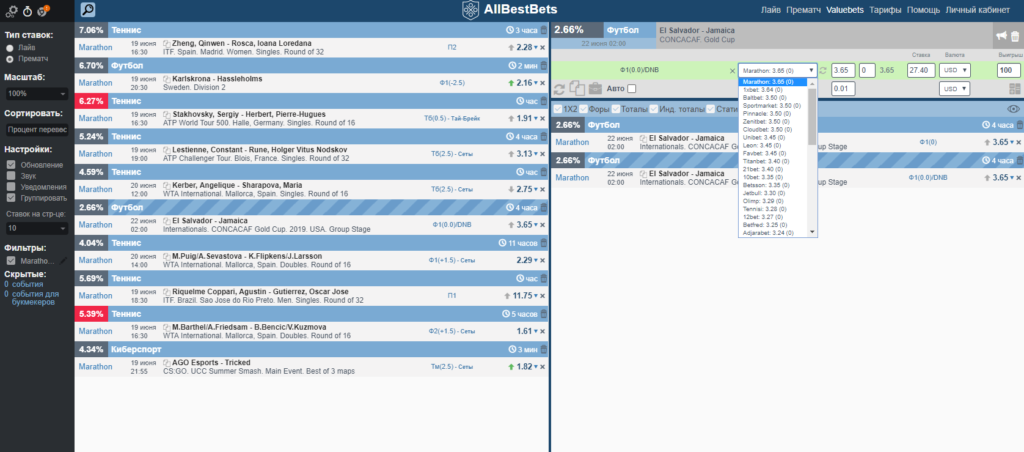Open the Сортировать dropdown

tap(37, 129)
